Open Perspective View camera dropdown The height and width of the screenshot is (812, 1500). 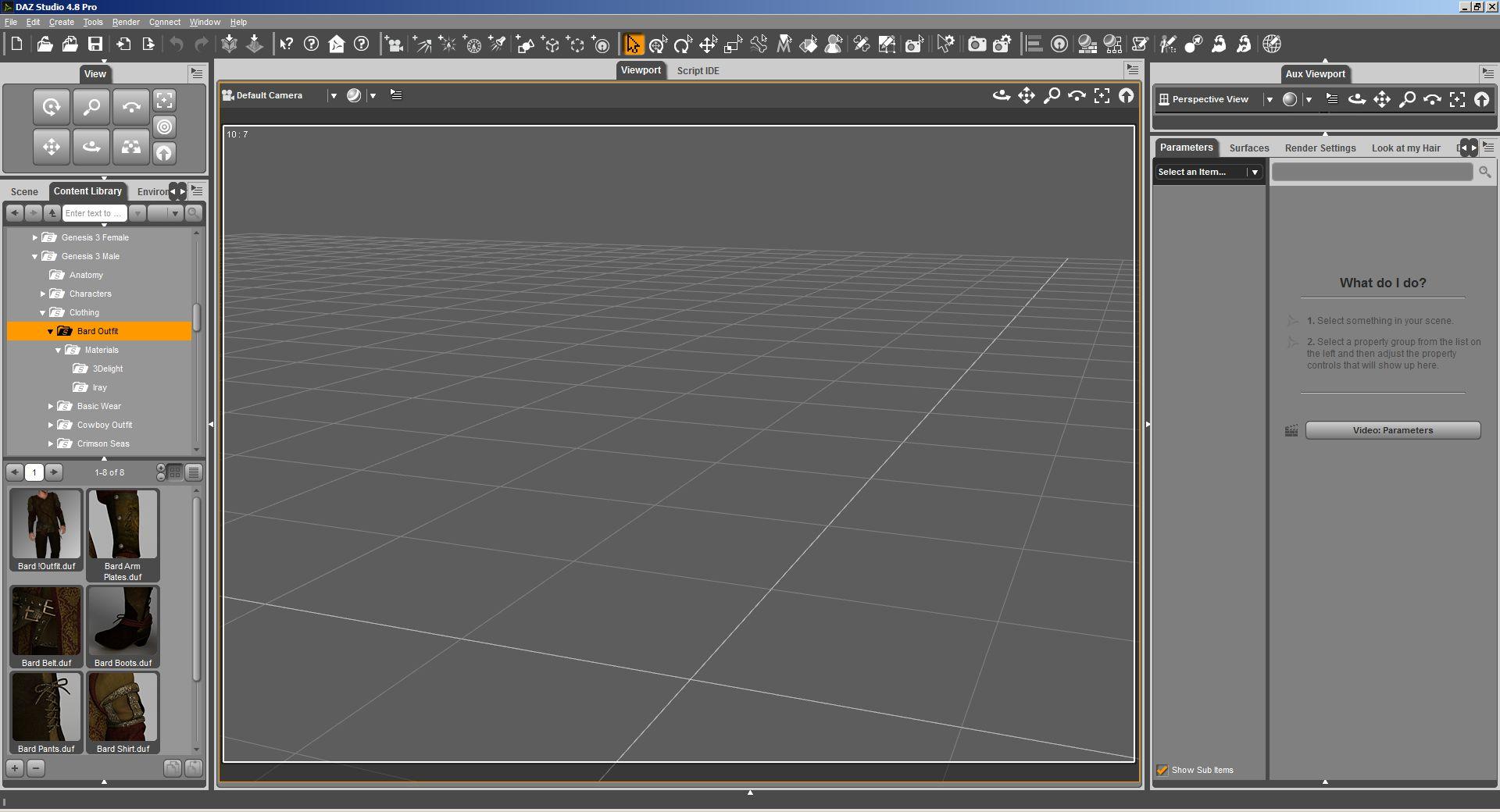point(1270,99)
